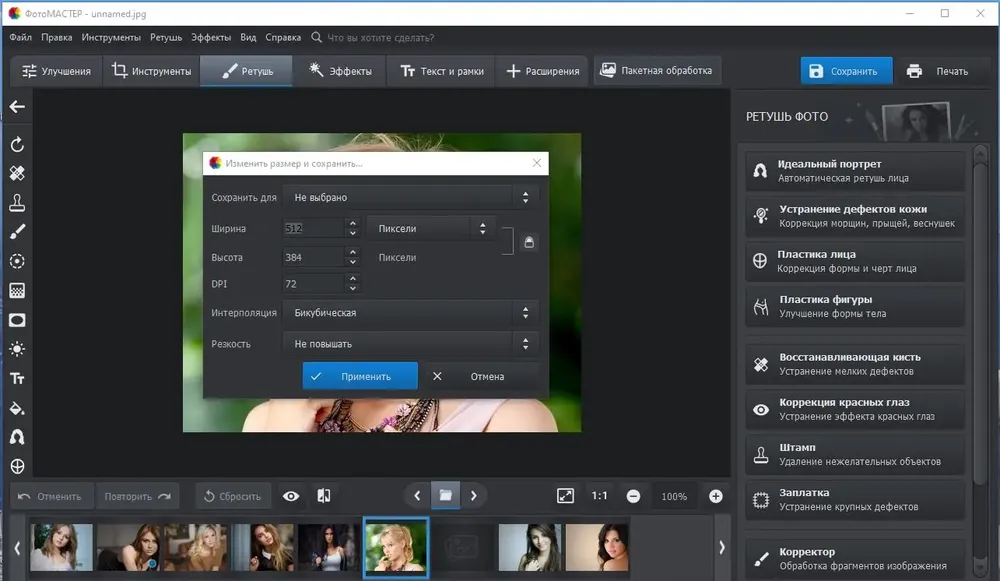Click the zoom out minus icon

coord(633,496)
